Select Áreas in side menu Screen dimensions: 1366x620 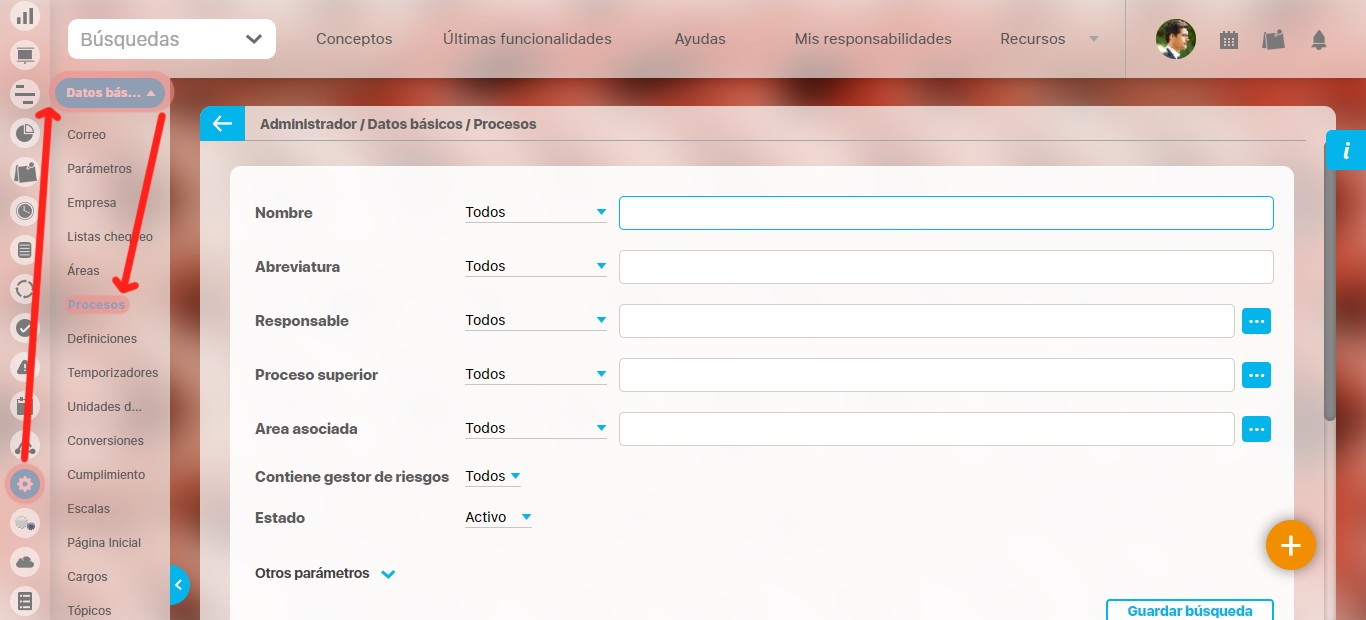[84, 271]
